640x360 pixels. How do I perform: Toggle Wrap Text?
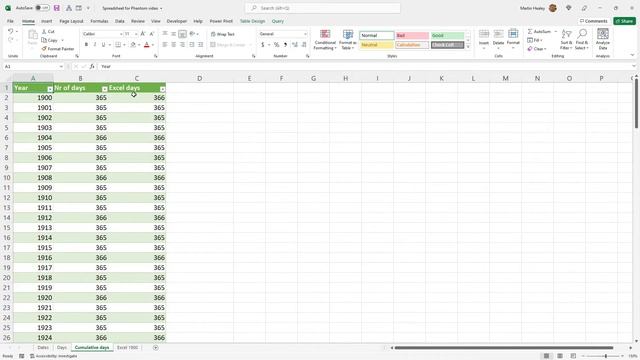[222, 34]
